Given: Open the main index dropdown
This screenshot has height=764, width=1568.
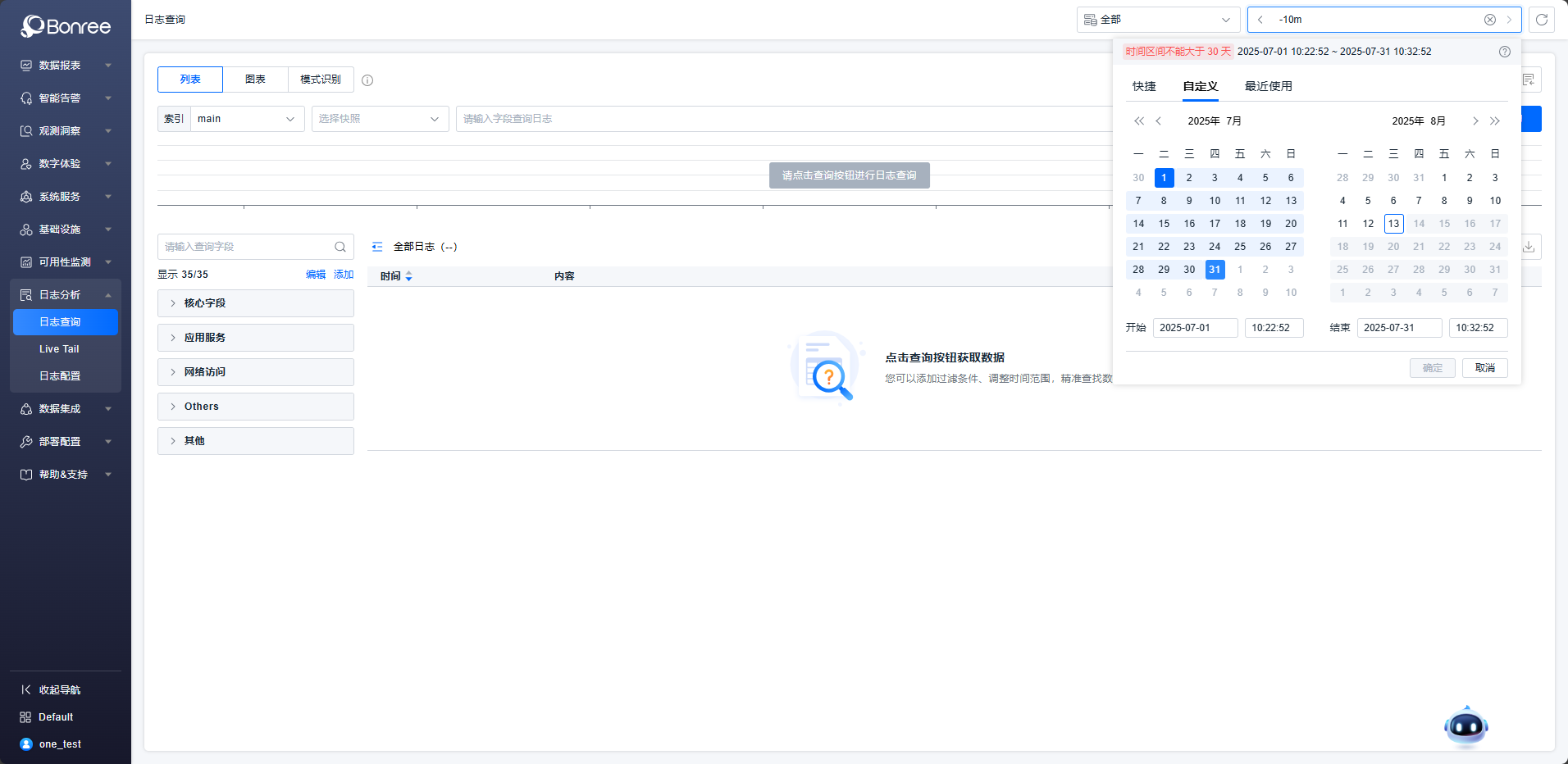Looking at the screenshot, I should 246,119.
